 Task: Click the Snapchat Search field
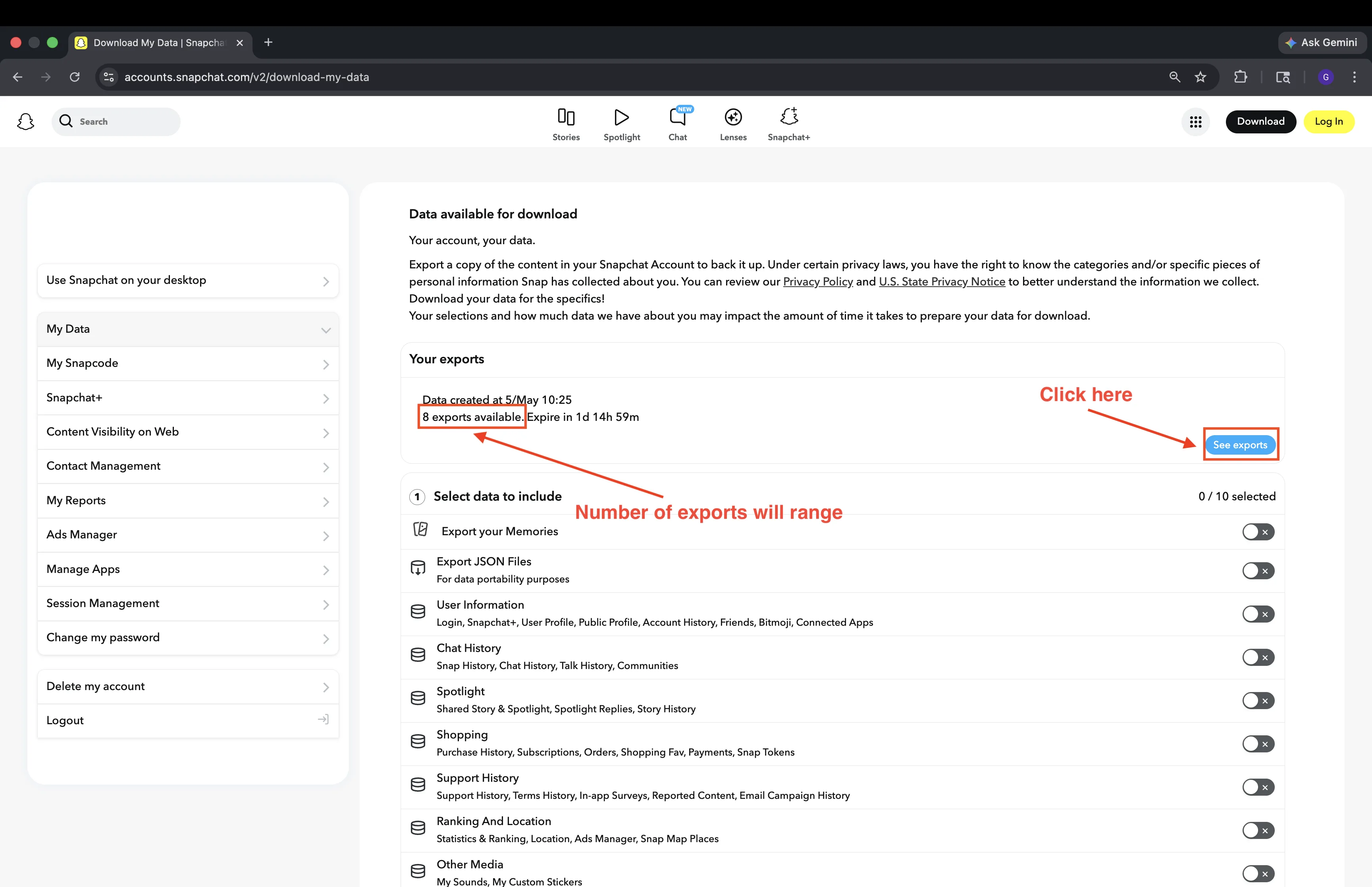116,121
